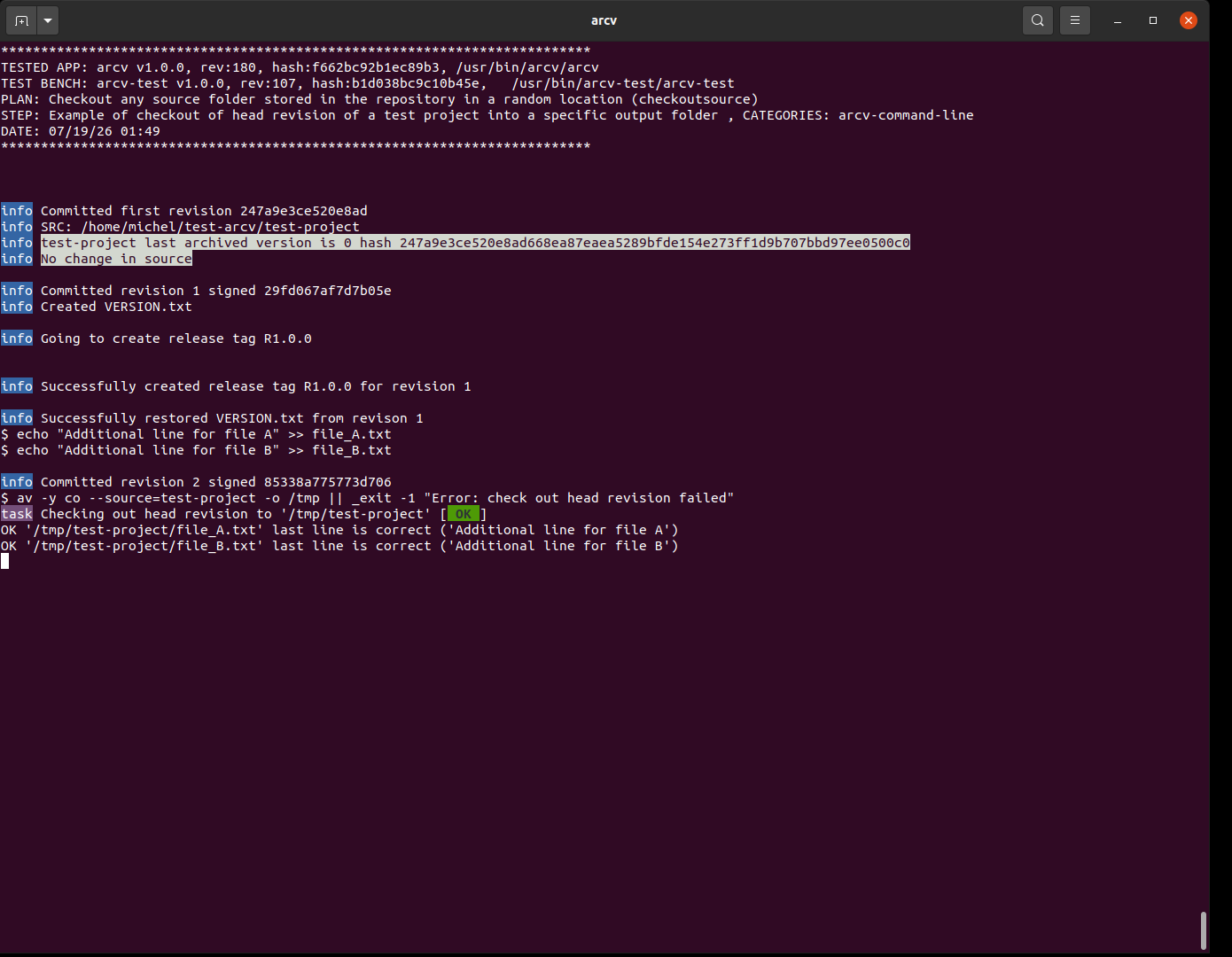Click 'Successfully restored VERSION.txt from revison 1'
Screen dimensions: 1232x957
pyautogui.click(x=231, y=418)
